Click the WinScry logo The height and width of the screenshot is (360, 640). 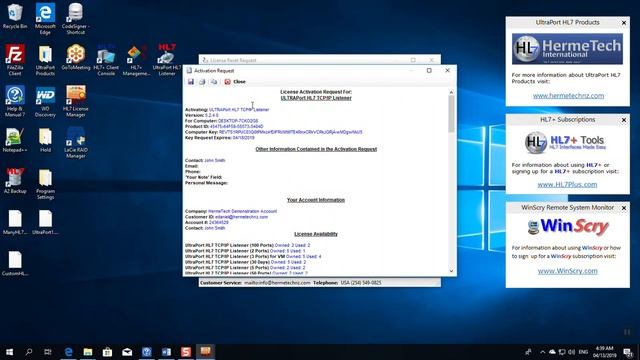568,227
